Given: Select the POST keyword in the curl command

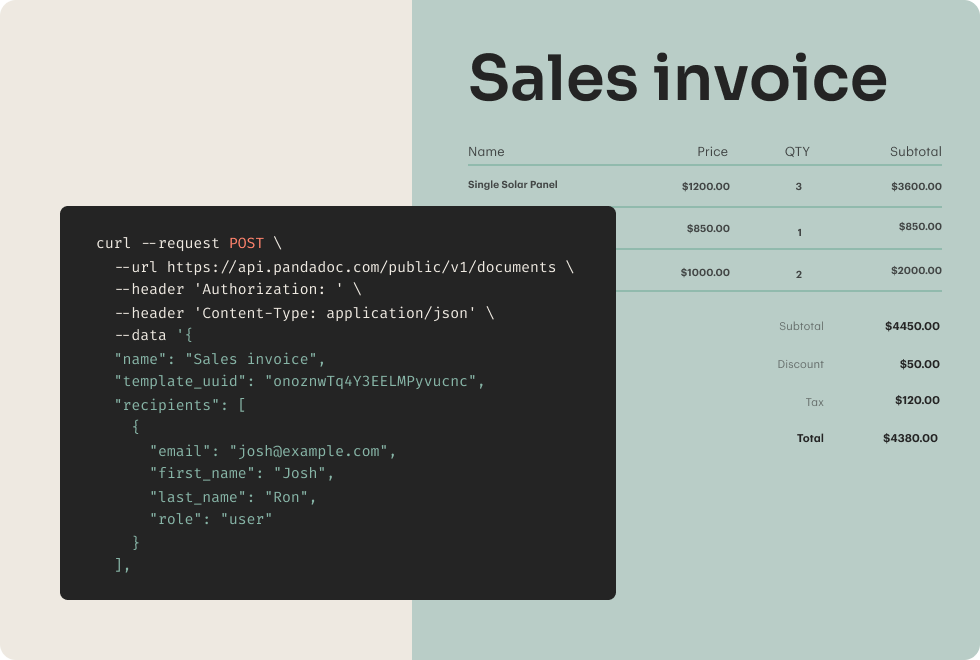Looking at the screenshot, I should [x=247, y=243].
